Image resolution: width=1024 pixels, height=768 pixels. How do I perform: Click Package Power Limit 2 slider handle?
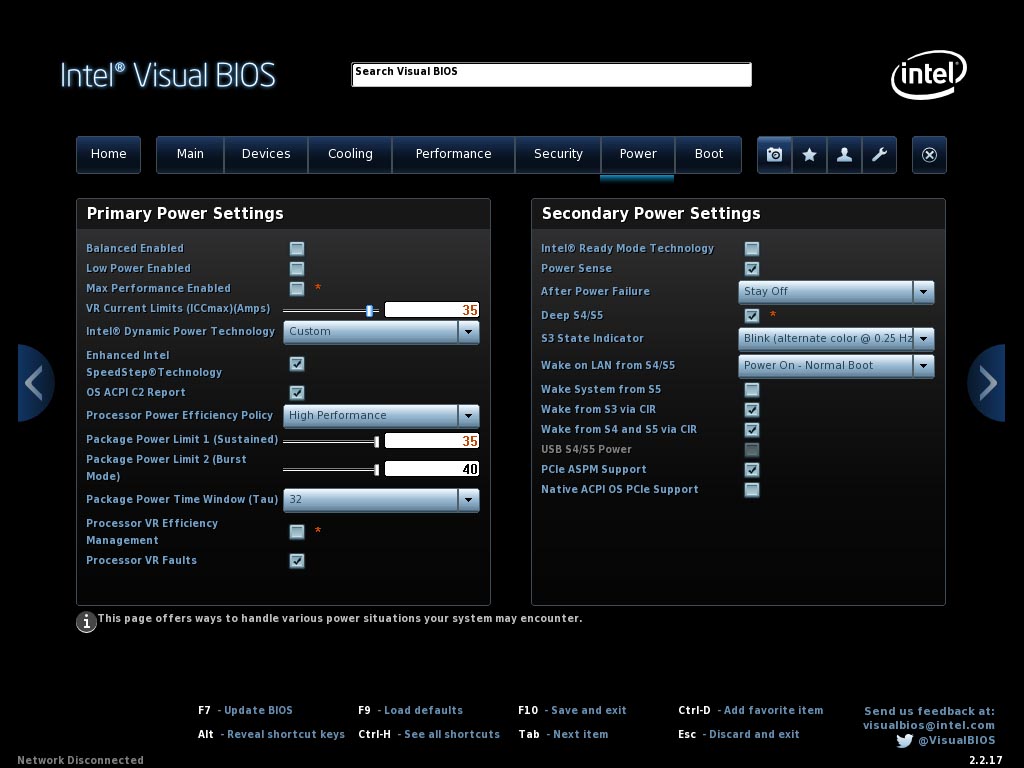tap(376, 470)
